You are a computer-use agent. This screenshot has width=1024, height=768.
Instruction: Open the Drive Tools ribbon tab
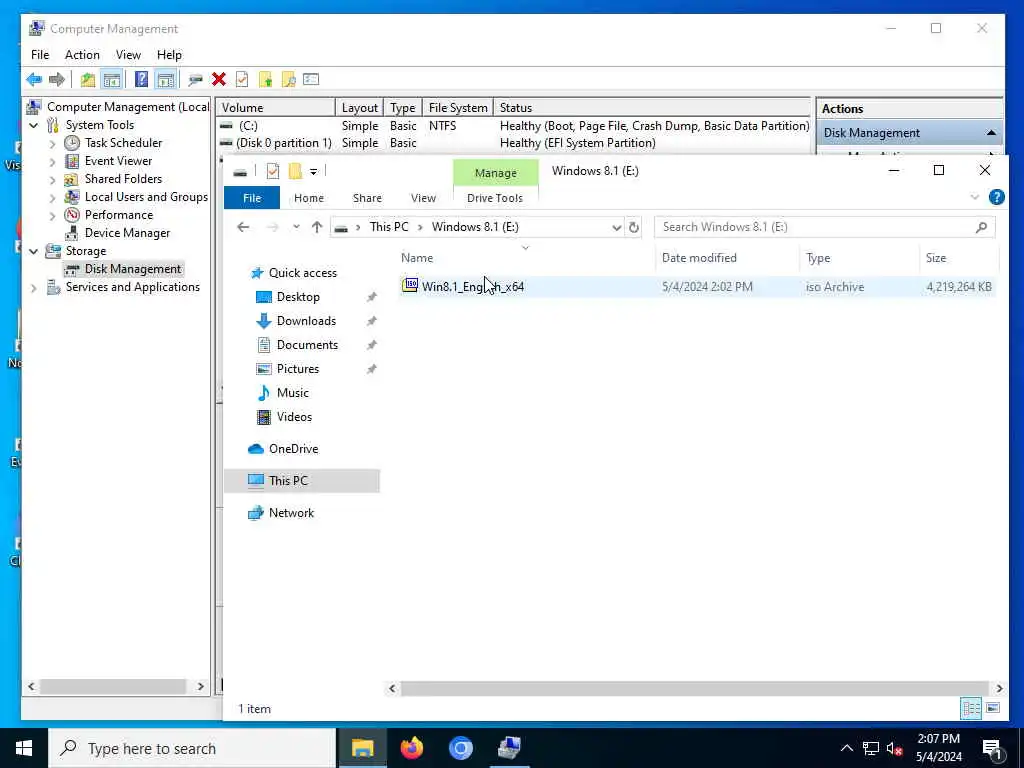pyautogui.click(x=495, y=198)
